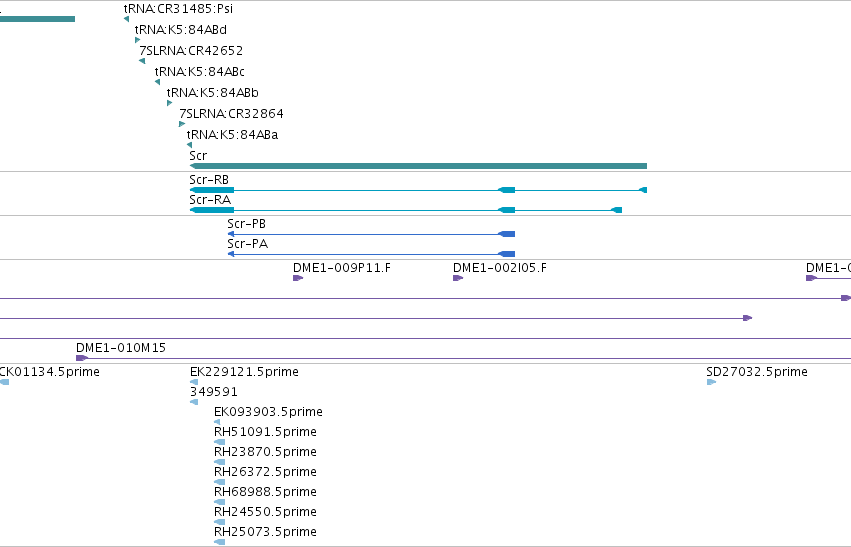This screenshot has width=851, height=547.
Task: Select the long Scr gene bar
Action: point(418,166)
